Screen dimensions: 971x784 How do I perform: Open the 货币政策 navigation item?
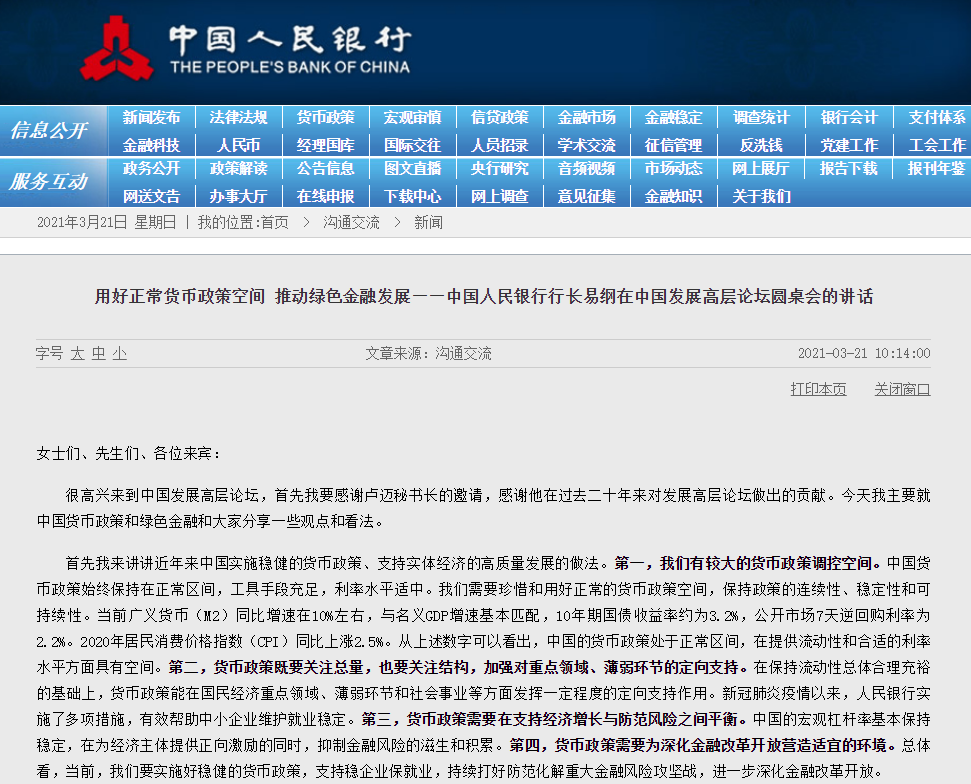[x=326, y=117]
